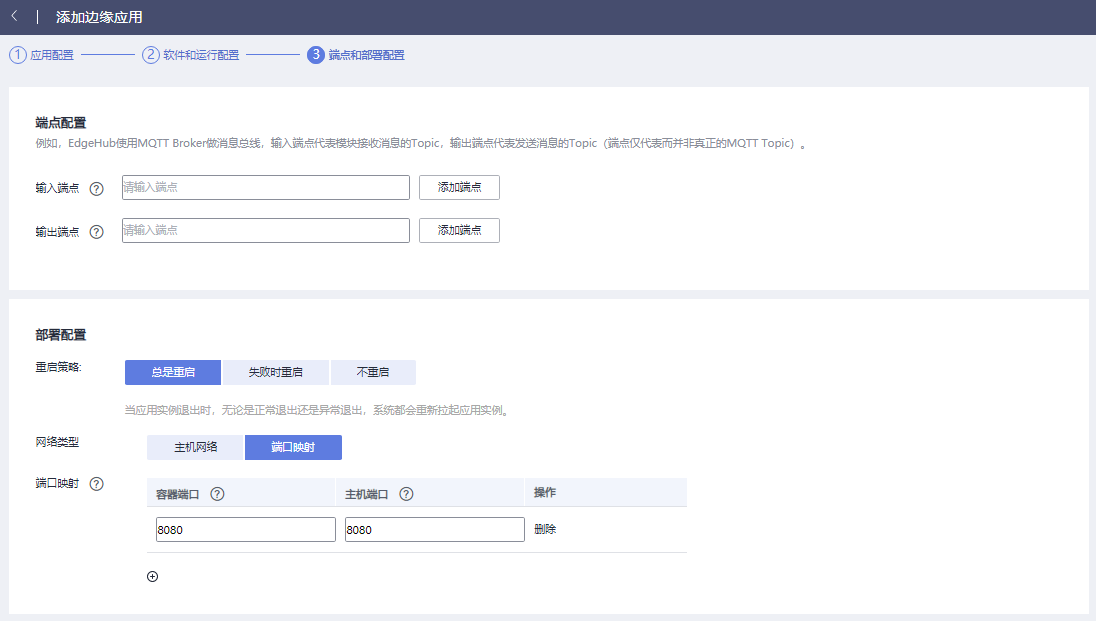Image resolution: width=1096 pixels, height=621 pixels.
Task: Click the 操作 column header
Action: (x=545, y=492)
